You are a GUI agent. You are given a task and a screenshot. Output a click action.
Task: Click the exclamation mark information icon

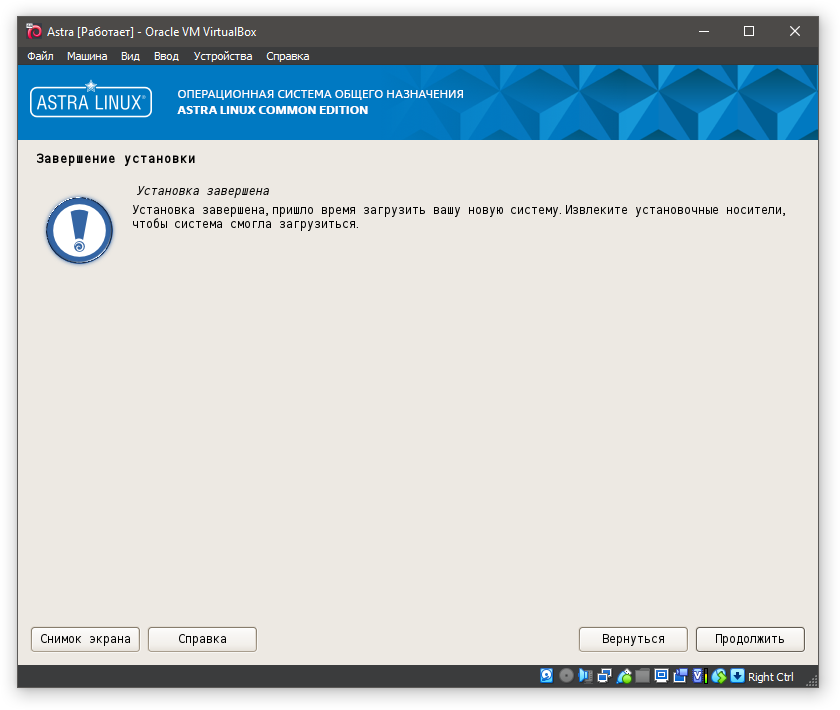(x=79, y=230)
